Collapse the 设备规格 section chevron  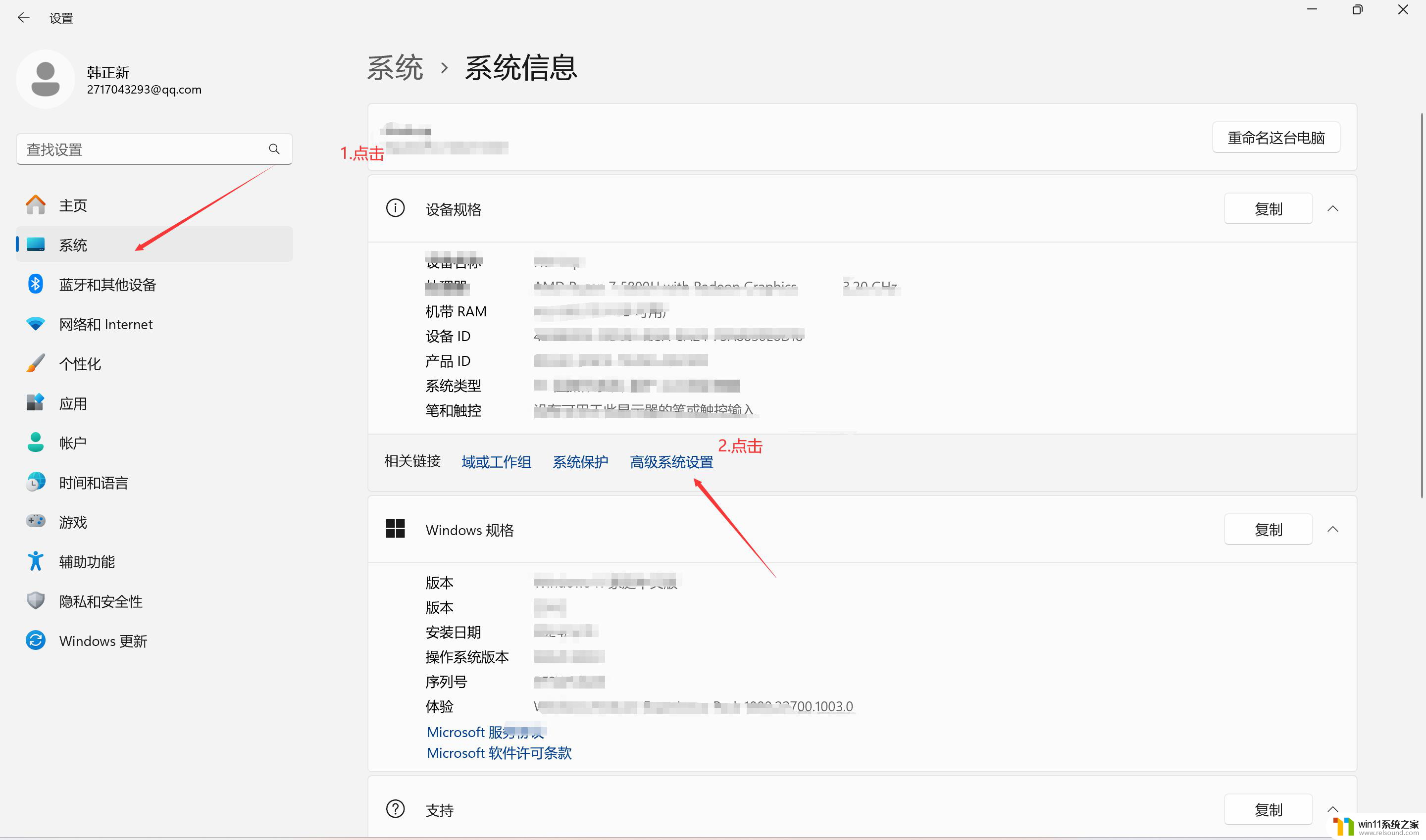pos(1333,208)
